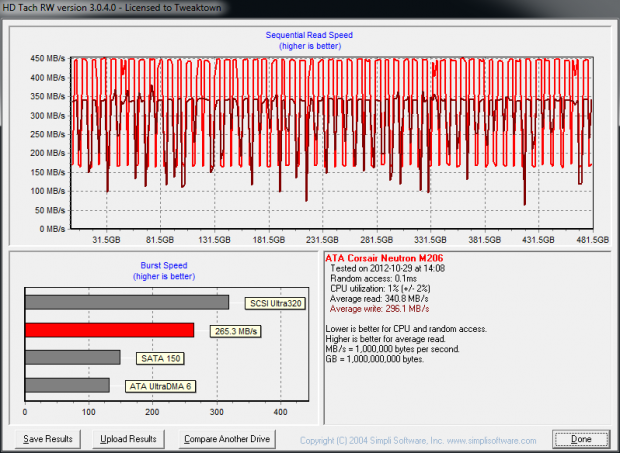Click the 131.5GB axis label
620x453 pixels.
pyautogui.click(x=214, y=240)
